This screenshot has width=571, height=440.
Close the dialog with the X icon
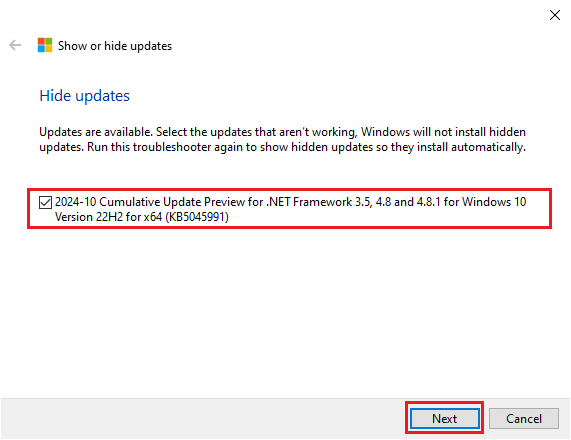pos(555,15)
